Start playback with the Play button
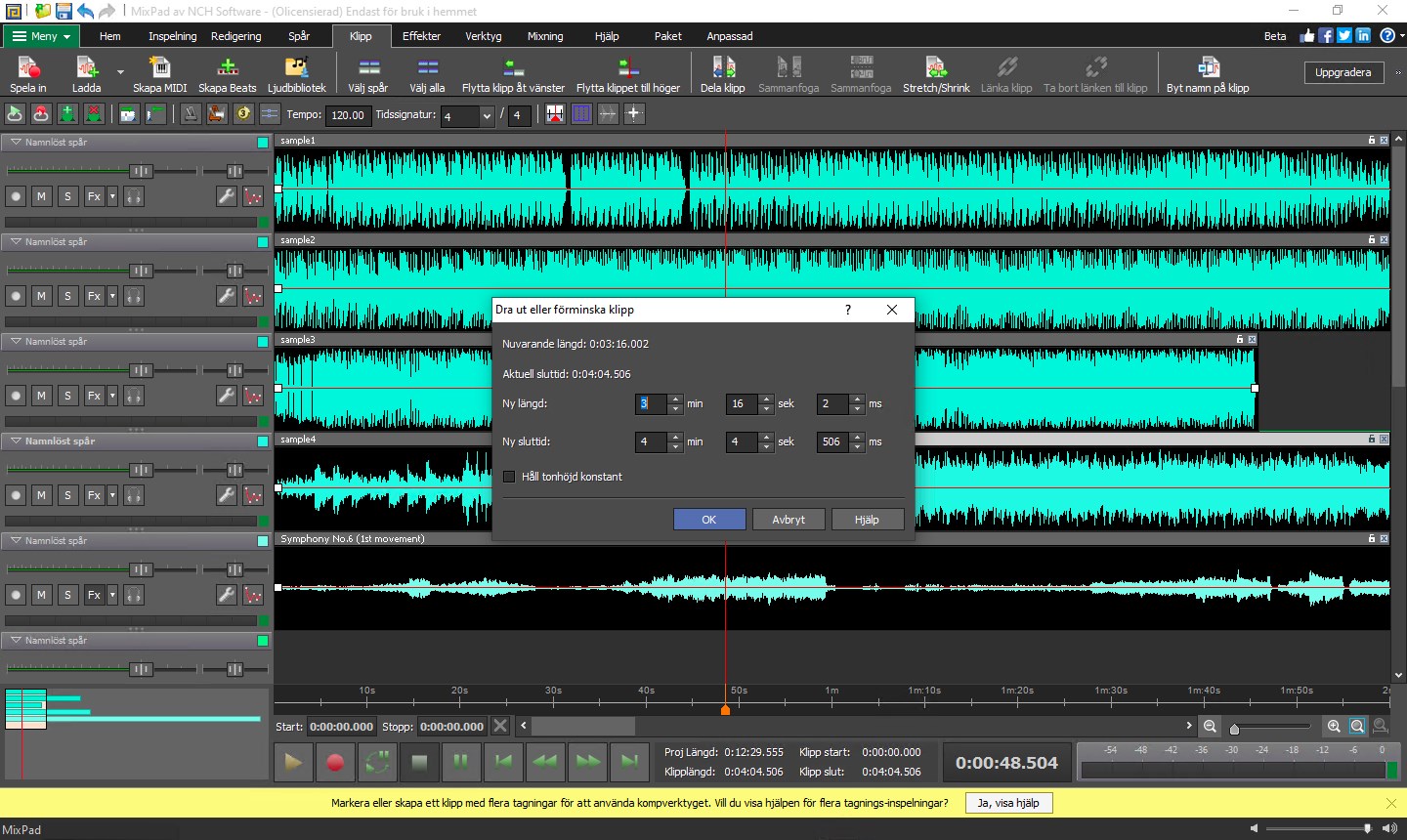The width and height of the screenshot is (1407, 840). click(293, 762)
